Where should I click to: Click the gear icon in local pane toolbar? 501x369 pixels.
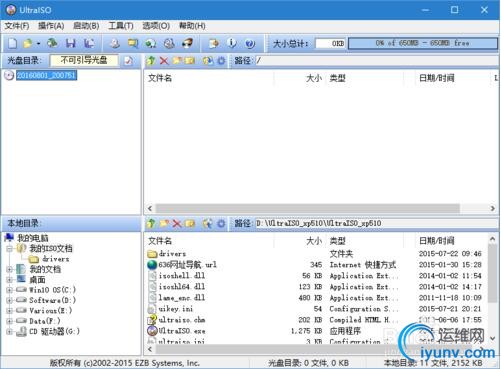point(221,223)
